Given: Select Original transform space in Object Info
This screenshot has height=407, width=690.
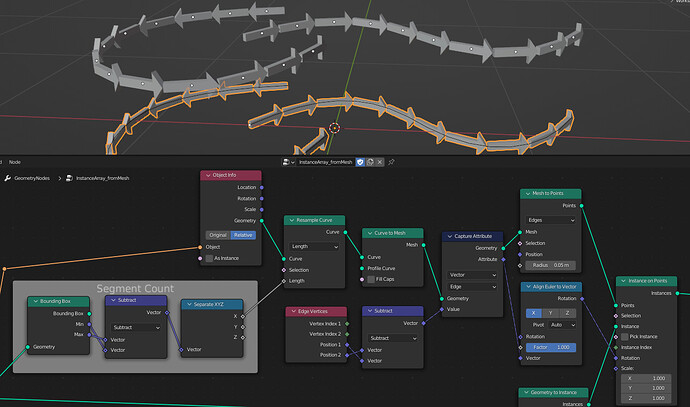Looking at the screenshot, I should (218, 235).
